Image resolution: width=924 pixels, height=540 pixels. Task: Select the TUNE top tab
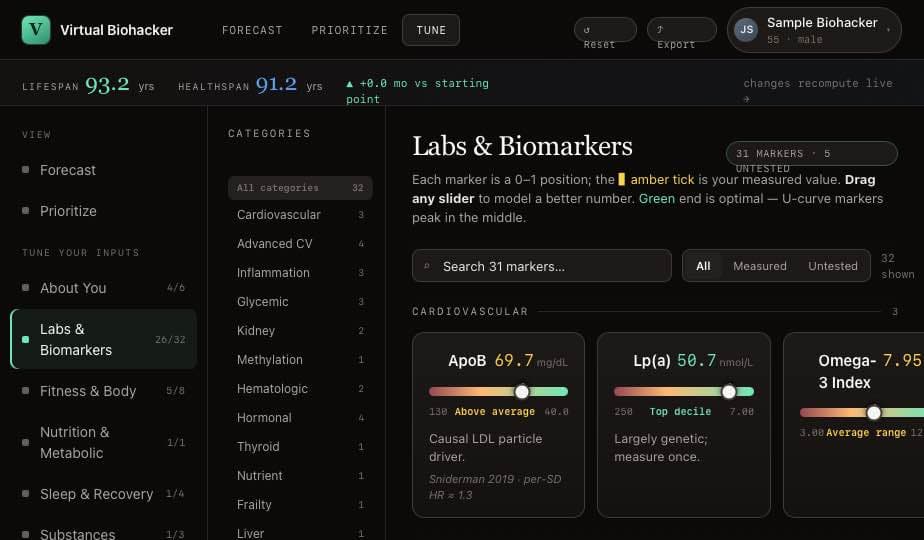pos(431,30)
